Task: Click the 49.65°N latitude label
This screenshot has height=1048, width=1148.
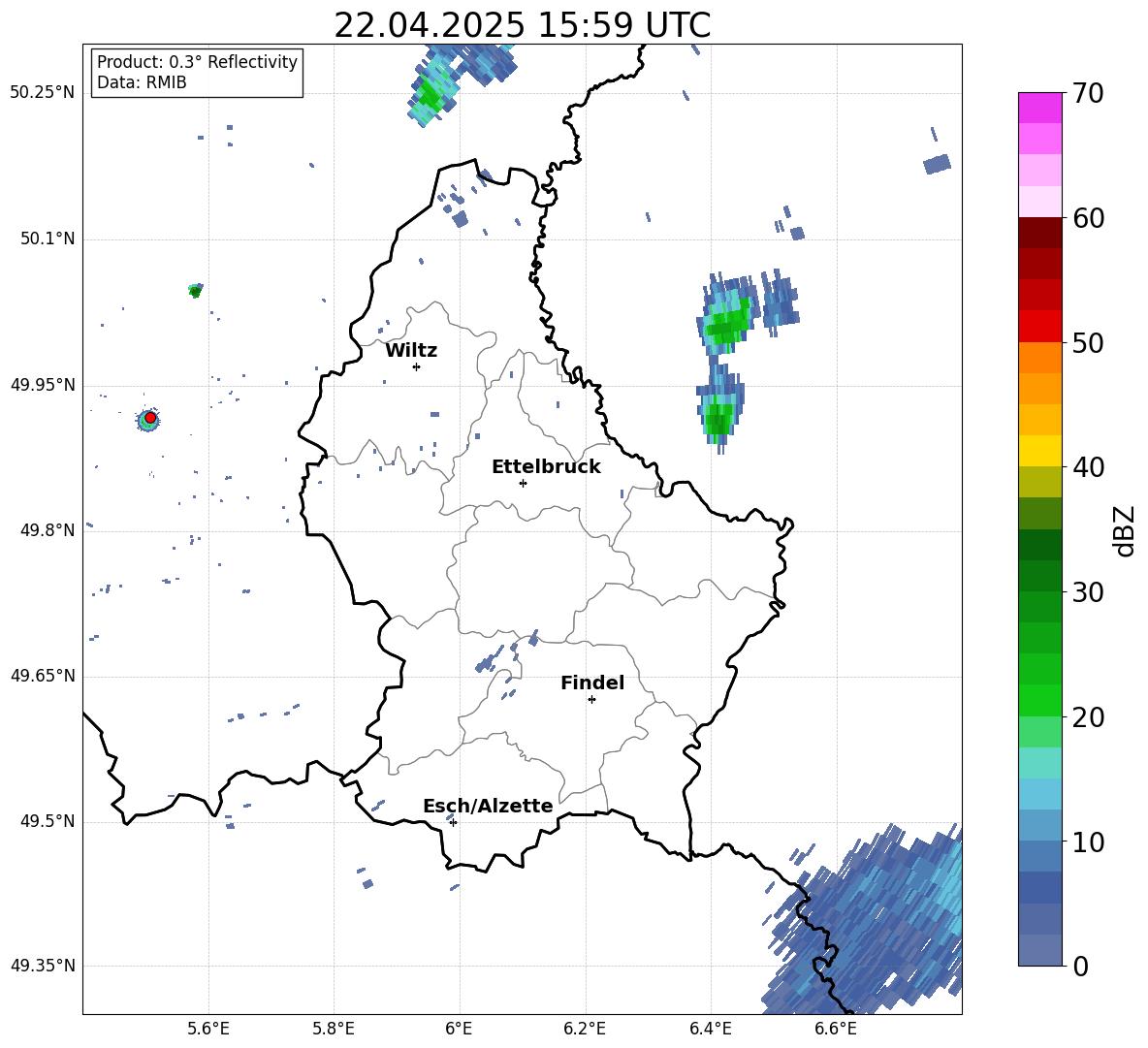Action: (43, 675)
